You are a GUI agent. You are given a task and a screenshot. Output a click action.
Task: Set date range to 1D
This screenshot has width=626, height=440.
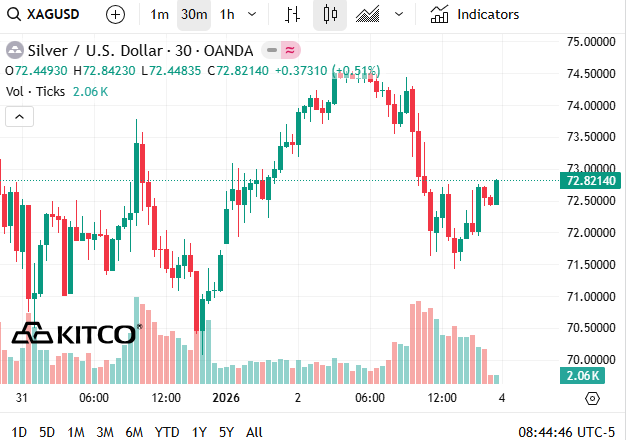19,432
